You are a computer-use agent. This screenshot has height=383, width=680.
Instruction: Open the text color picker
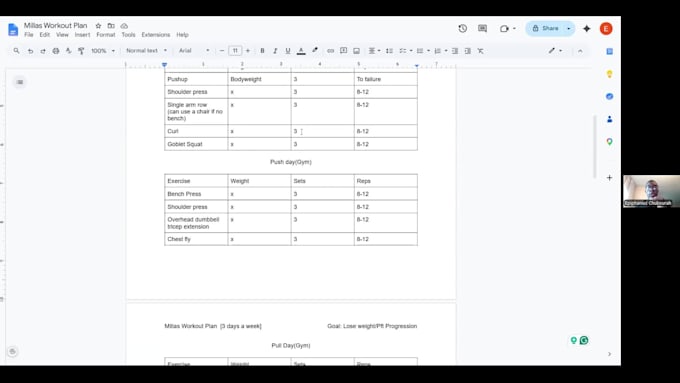[x=301, y=51]
